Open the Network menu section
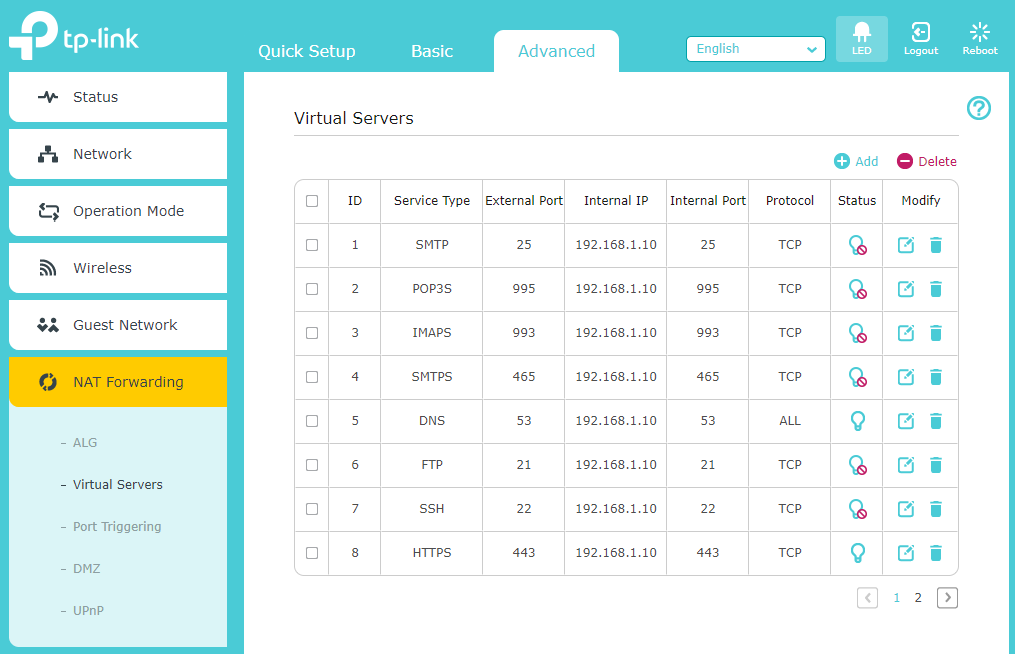1015x654 pixels. tap(118, 154)
